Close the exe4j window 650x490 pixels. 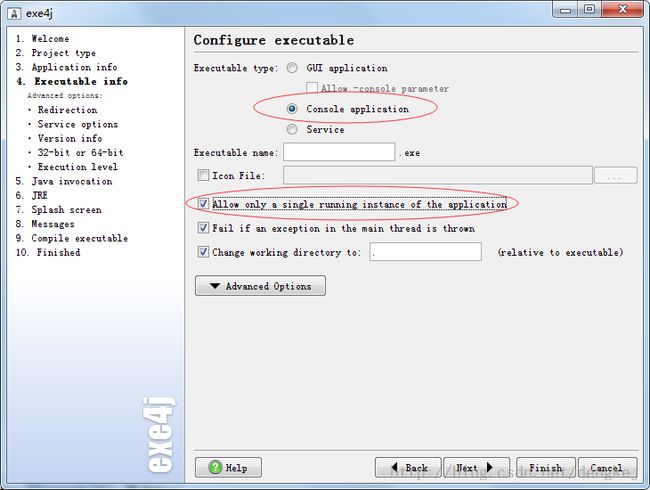pyautogui.click(x=623, y=9)
